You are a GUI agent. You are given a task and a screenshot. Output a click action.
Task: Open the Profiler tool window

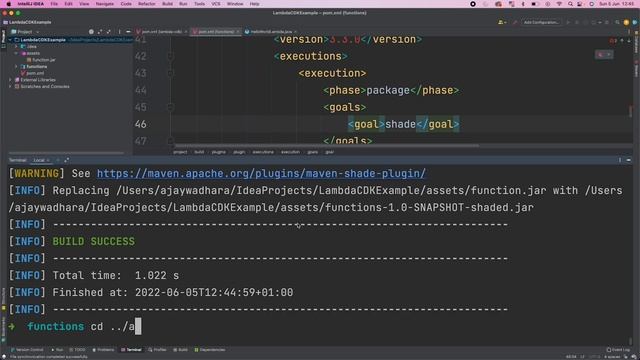[x=157, y=350]
